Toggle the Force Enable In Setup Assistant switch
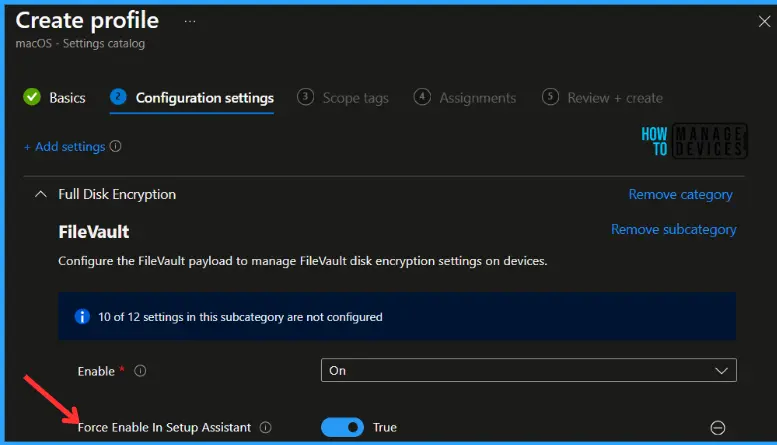777x445 pixels. (342, 427)
